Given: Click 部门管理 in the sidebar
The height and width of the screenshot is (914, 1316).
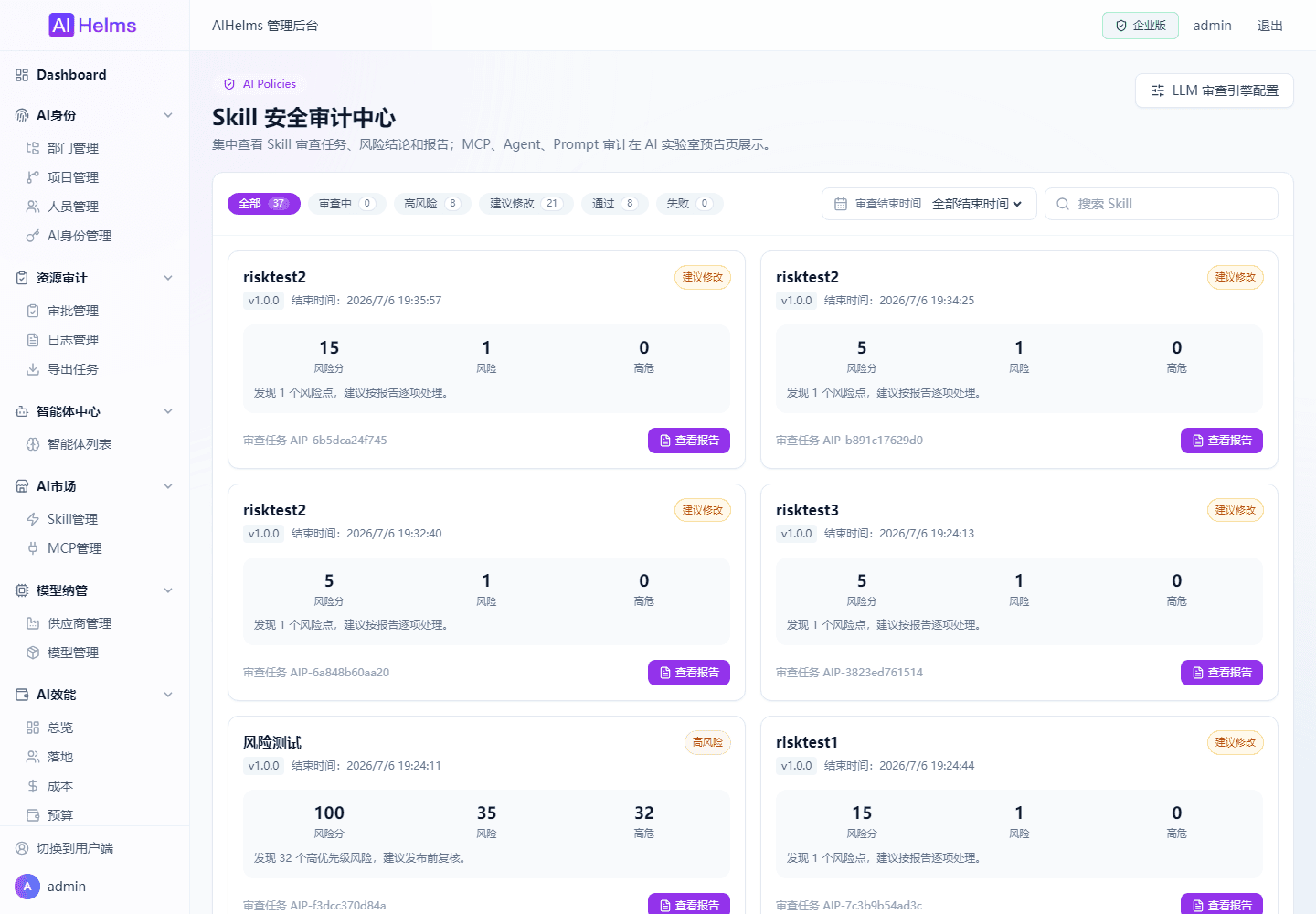Looking at the screenshot, I should click(x=73, y=148).
